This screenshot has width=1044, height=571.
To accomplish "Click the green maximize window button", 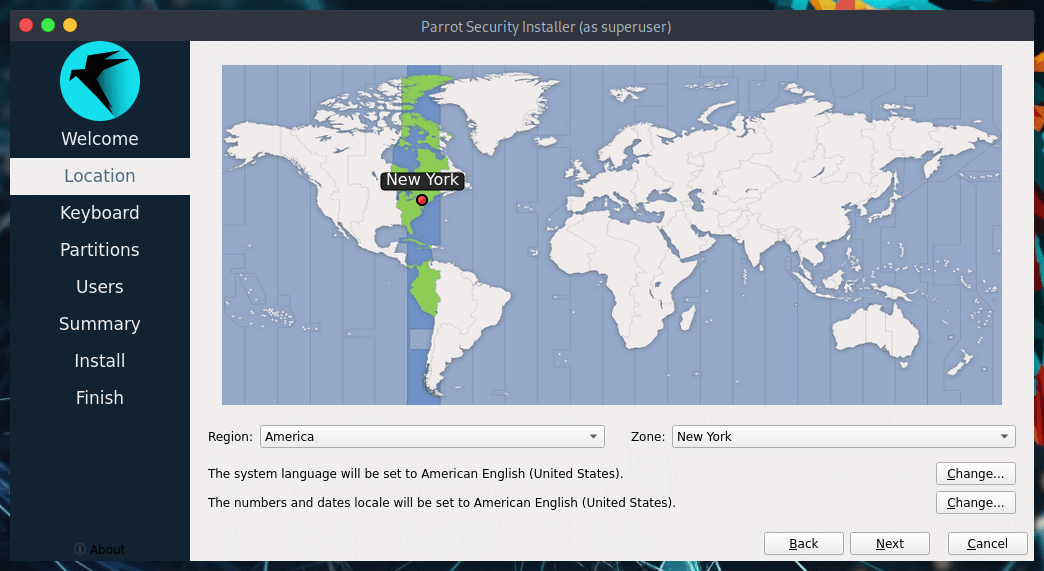I will point(48,25).
